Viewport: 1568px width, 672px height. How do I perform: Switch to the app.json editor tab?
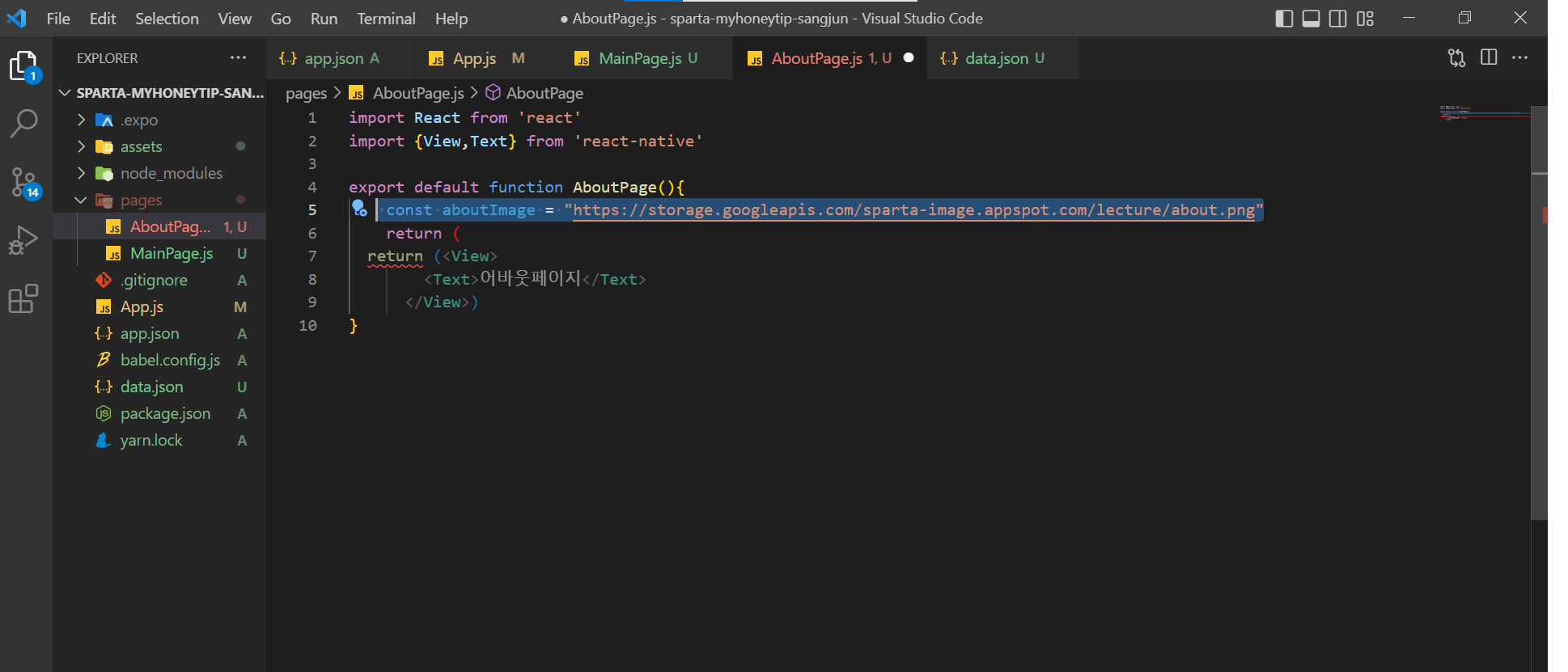(339, 58)
